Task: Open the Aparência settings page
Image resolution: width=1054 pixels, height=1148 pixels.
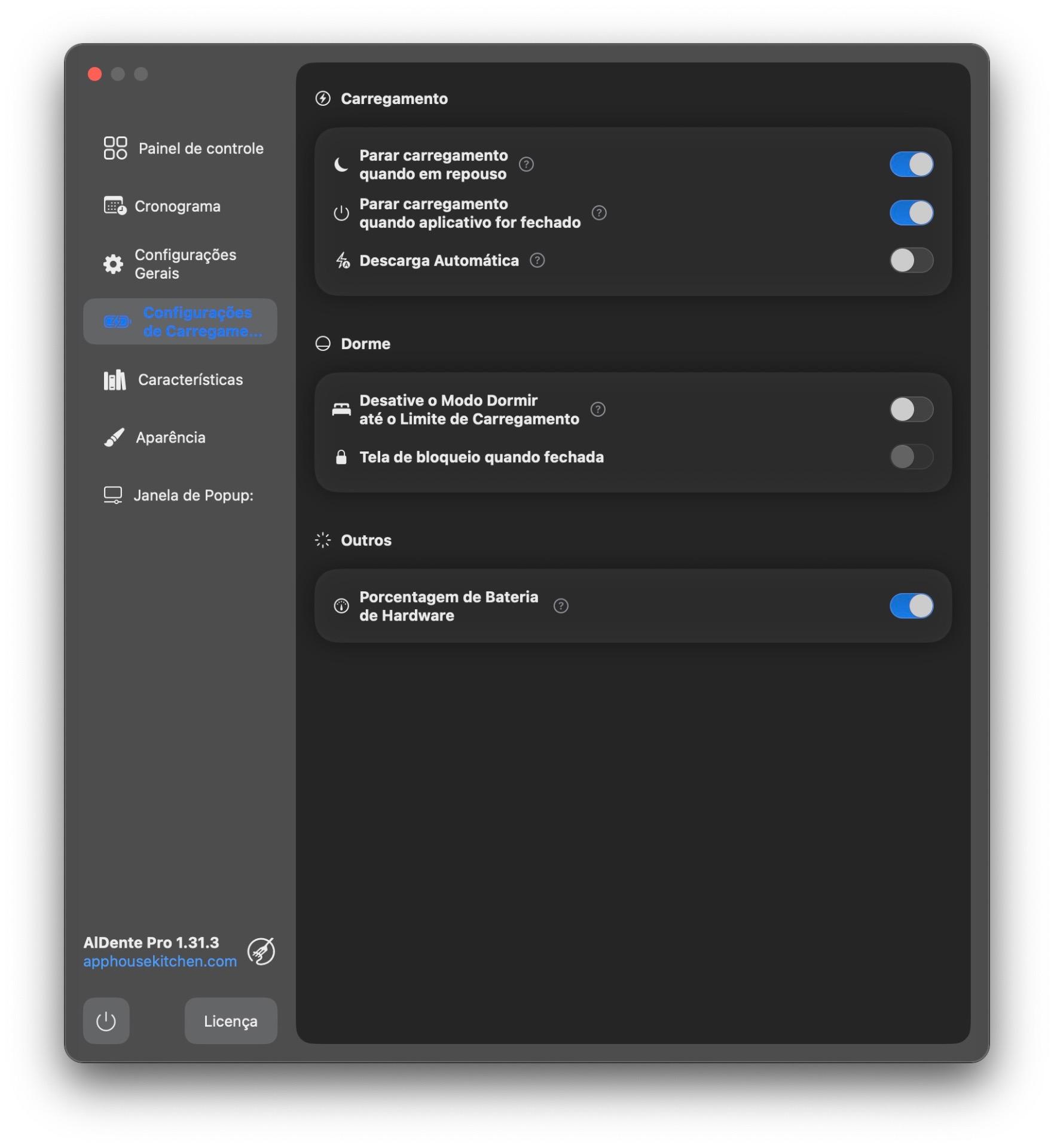Action: pos(170,438)
